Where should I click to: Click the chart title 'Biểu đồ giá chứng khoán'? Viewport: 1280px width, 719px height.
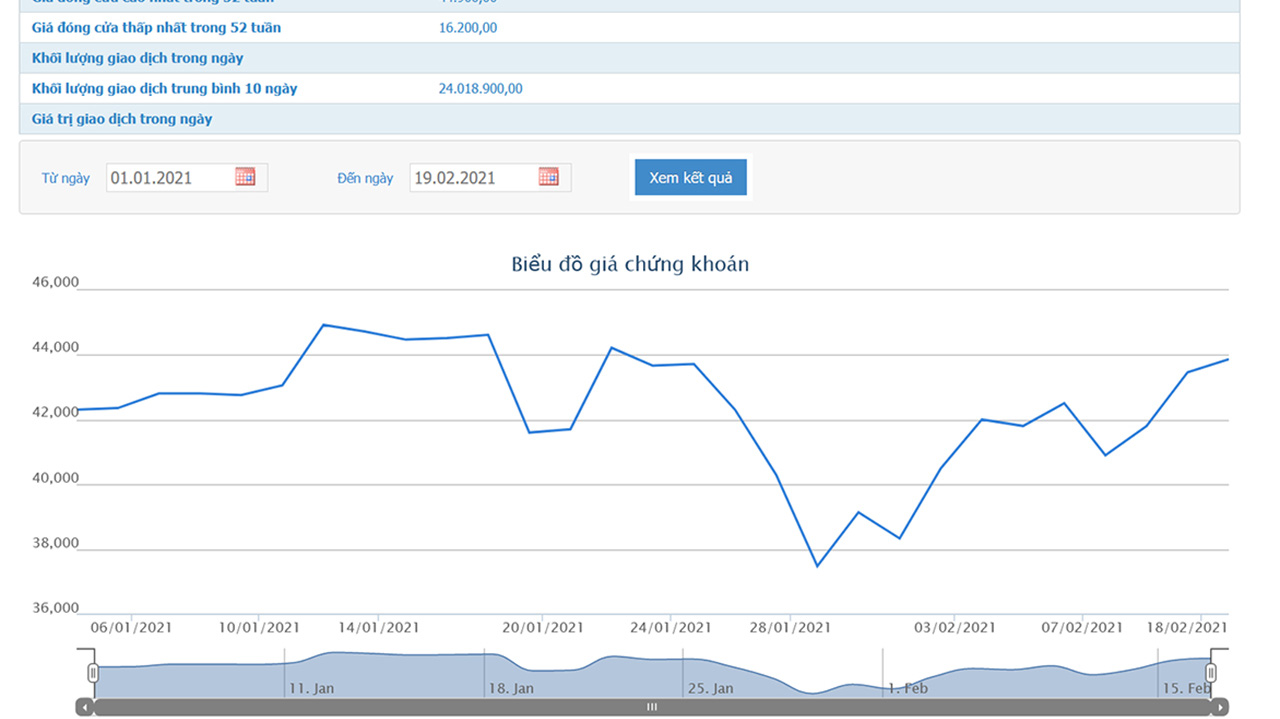click(x=630, y=265)
